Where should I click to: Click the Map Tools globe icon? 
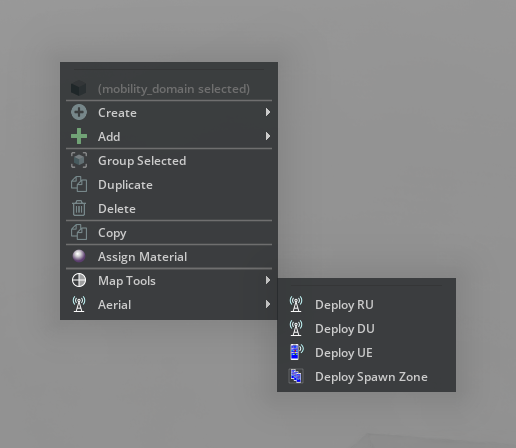(x=79, y=280)
